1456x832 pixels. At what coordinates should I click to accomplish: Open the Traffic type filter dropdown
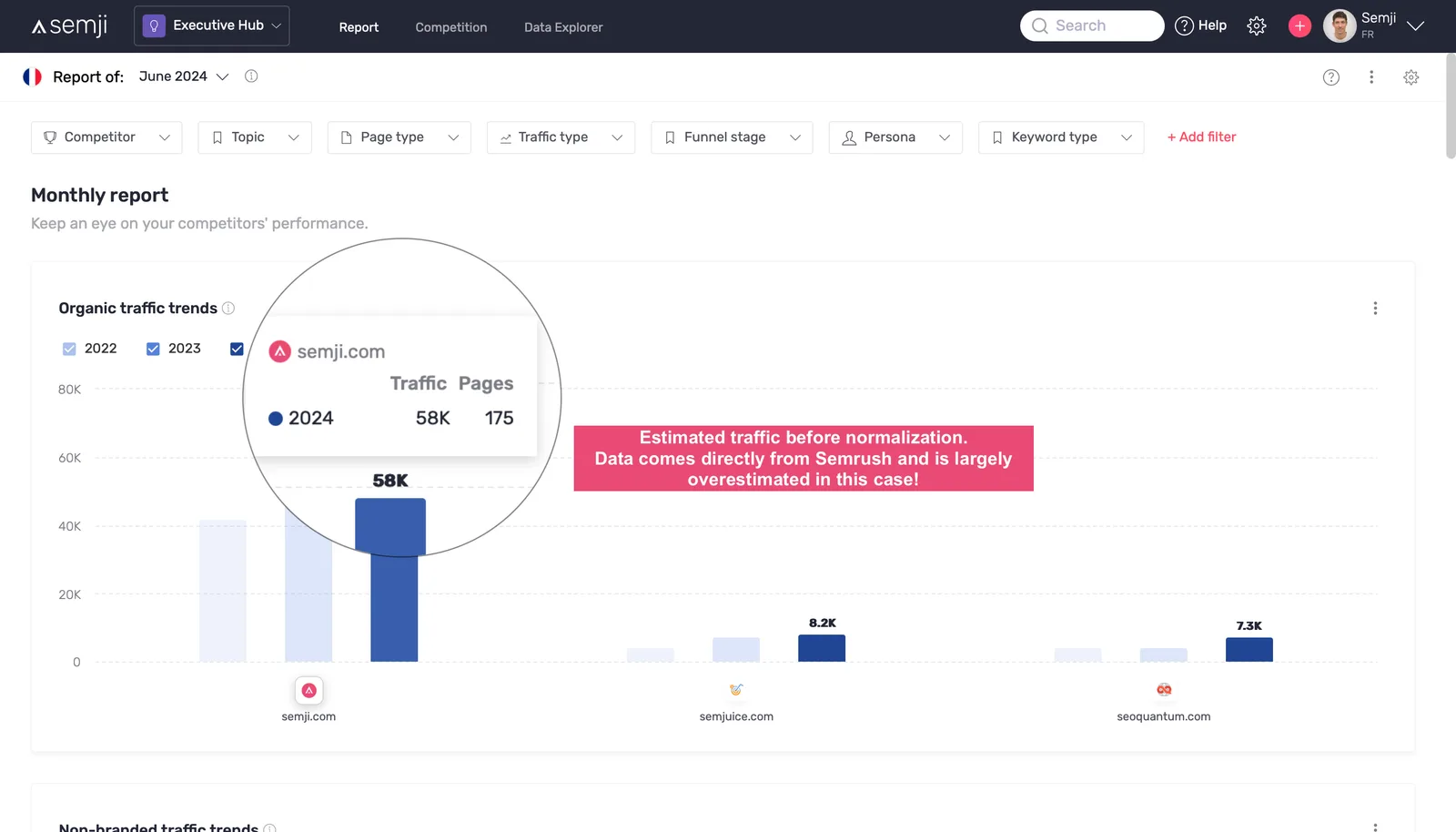click(561, 137)
